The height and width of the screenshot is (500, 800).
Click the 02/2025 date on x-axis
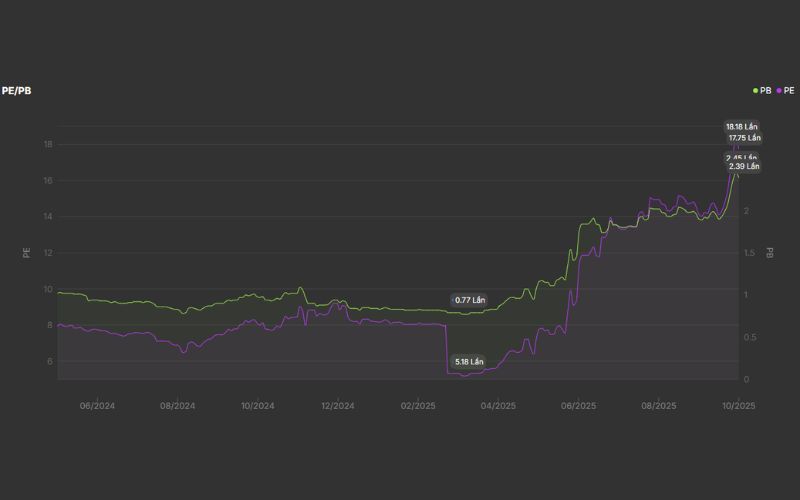418,406
